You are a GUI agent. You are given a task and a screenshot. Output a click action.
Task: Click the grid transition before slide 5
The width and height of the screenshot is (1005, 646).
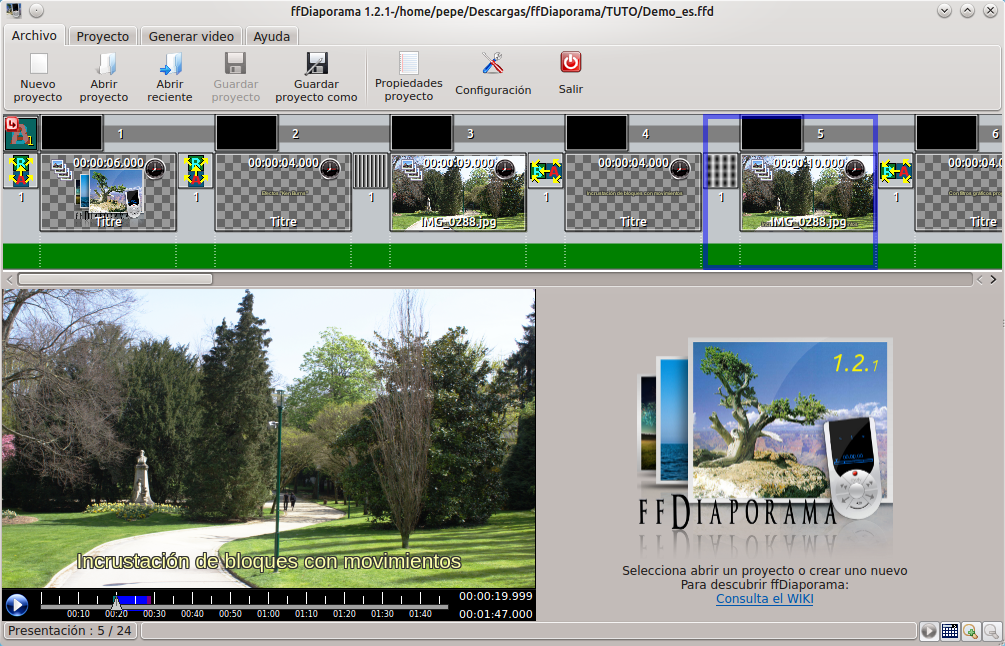click(x=721, y=171)
